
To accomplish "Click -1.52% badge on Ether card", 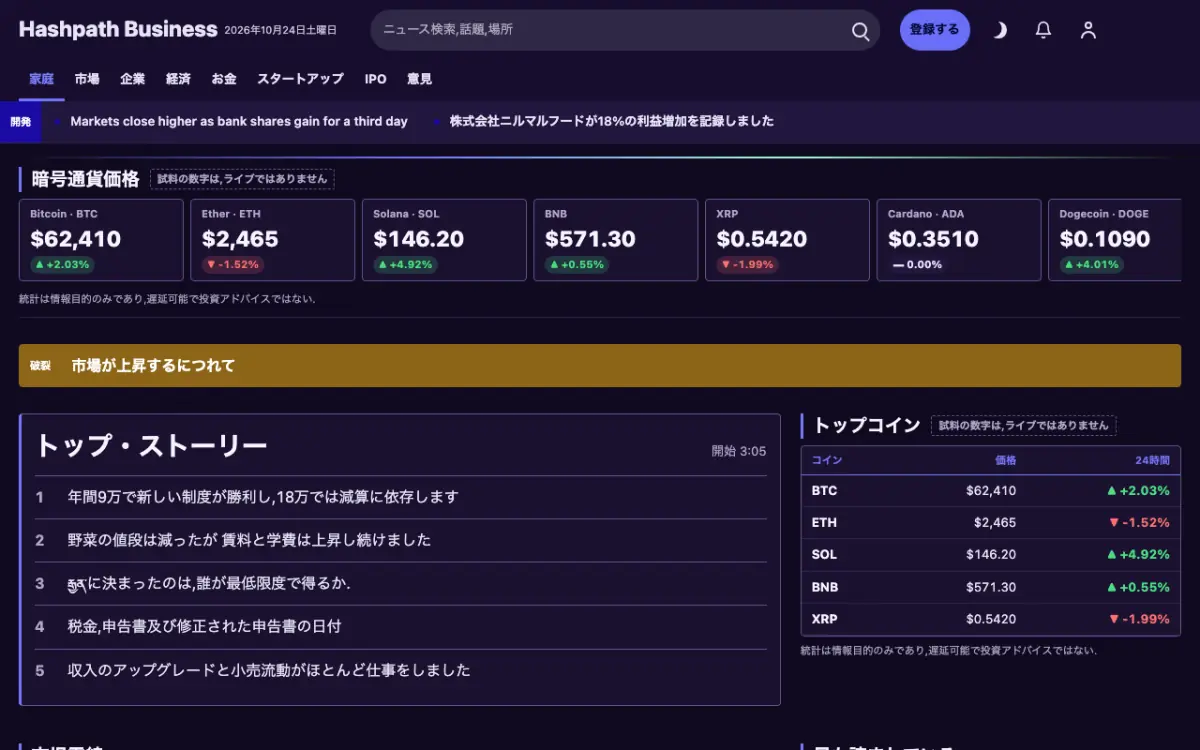I will [x=232, y=265].
